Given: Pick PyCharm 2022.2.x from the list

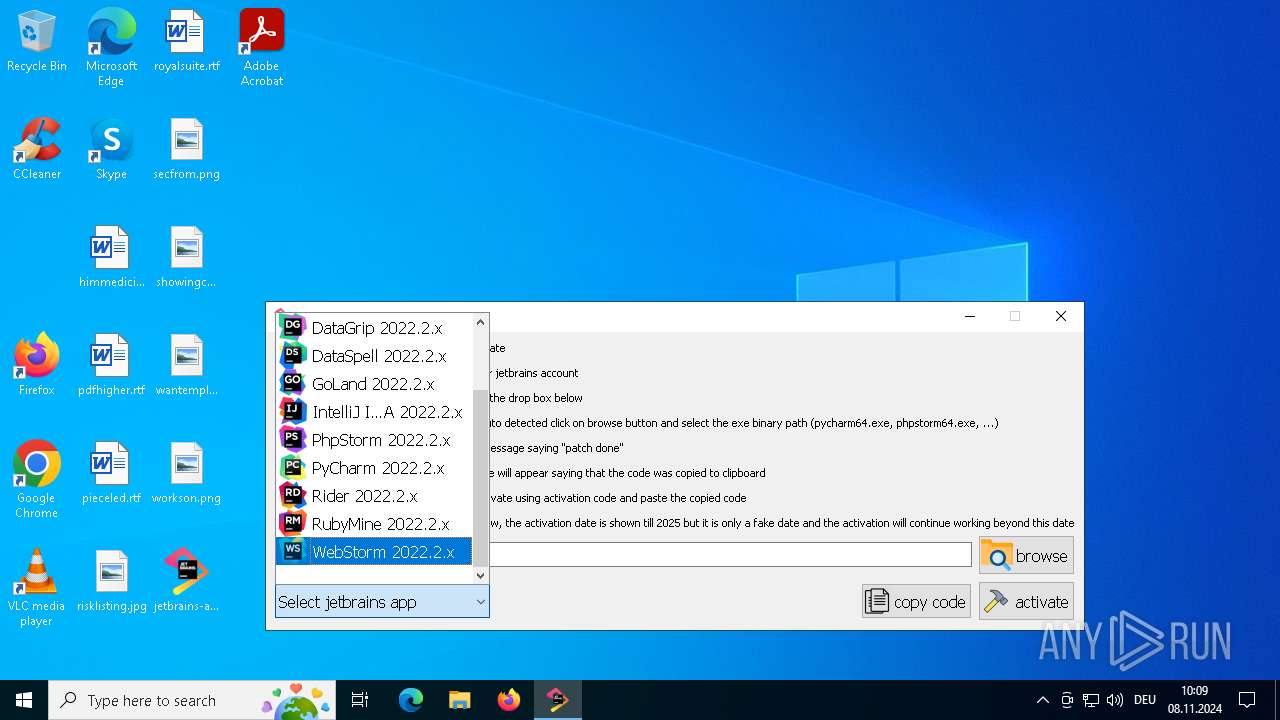Looking at the screenshot, I should click(x=374, y=467).
